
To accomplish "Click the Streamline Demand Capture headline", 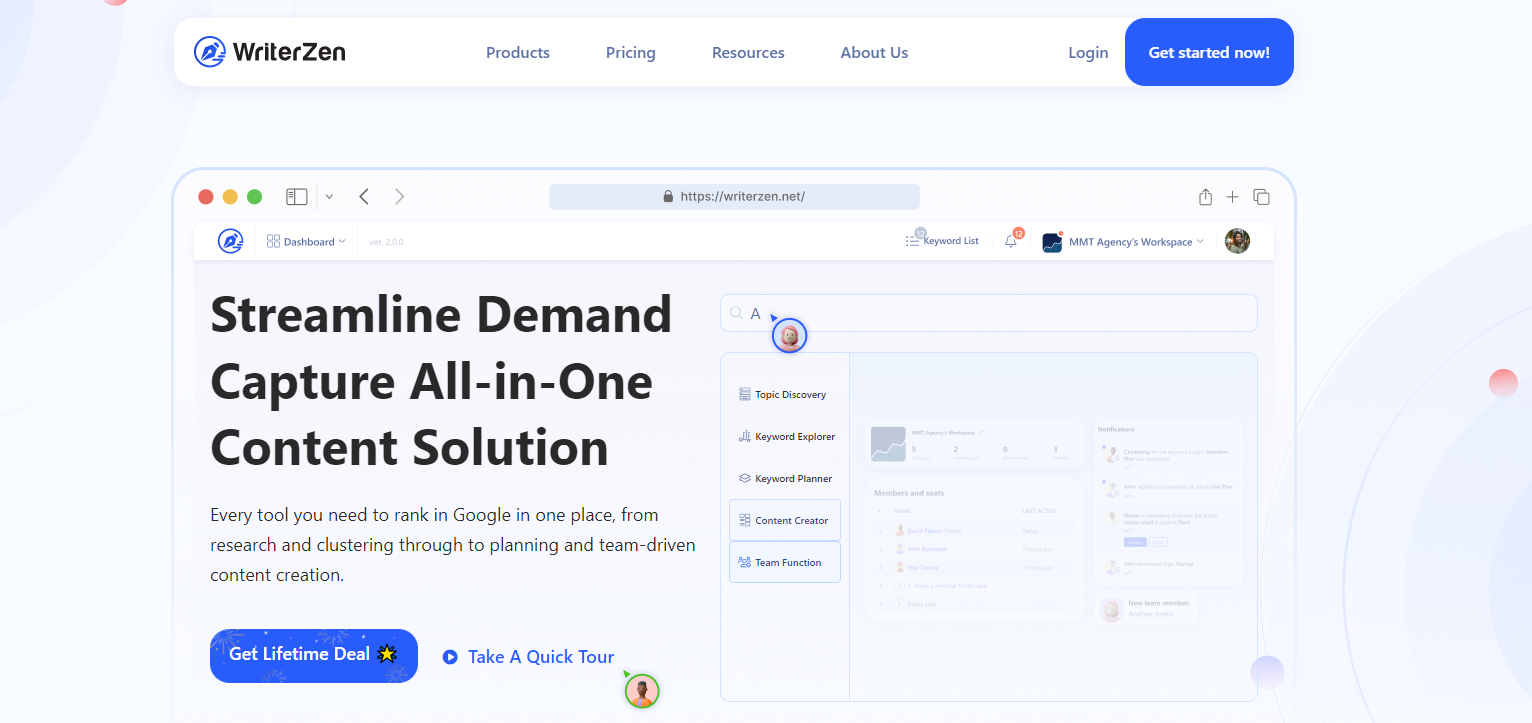I will [441, 381].
